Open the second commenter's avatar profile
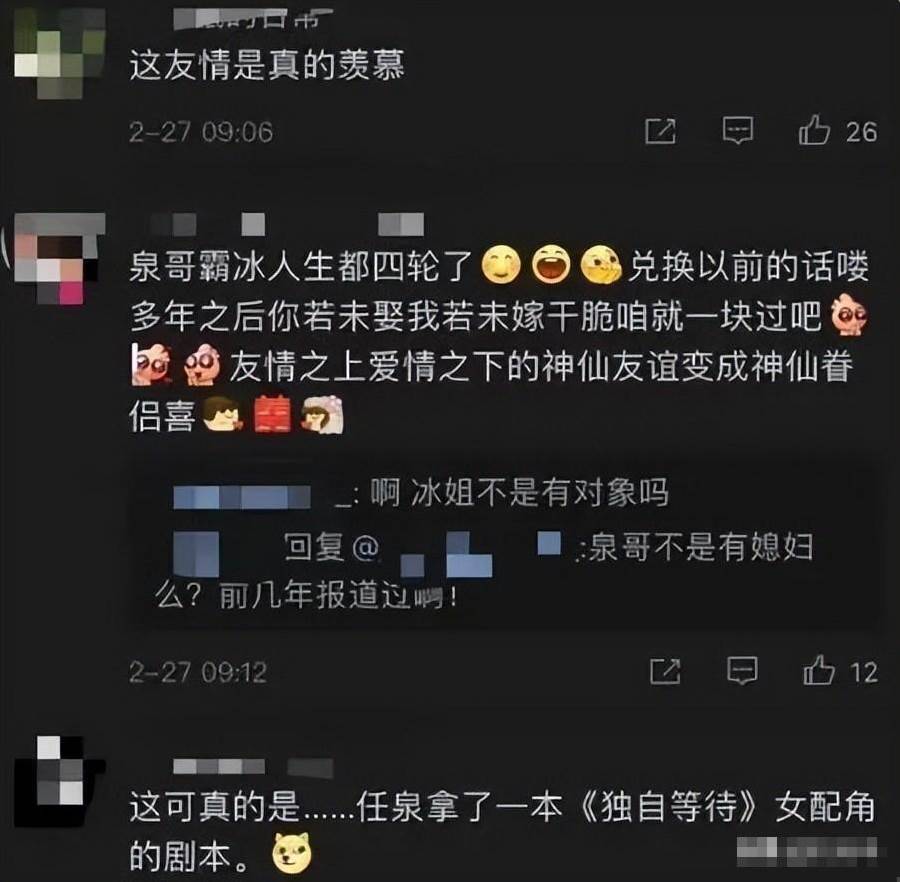This screenshot has width=900, height=882. click(x=59, y=258)
